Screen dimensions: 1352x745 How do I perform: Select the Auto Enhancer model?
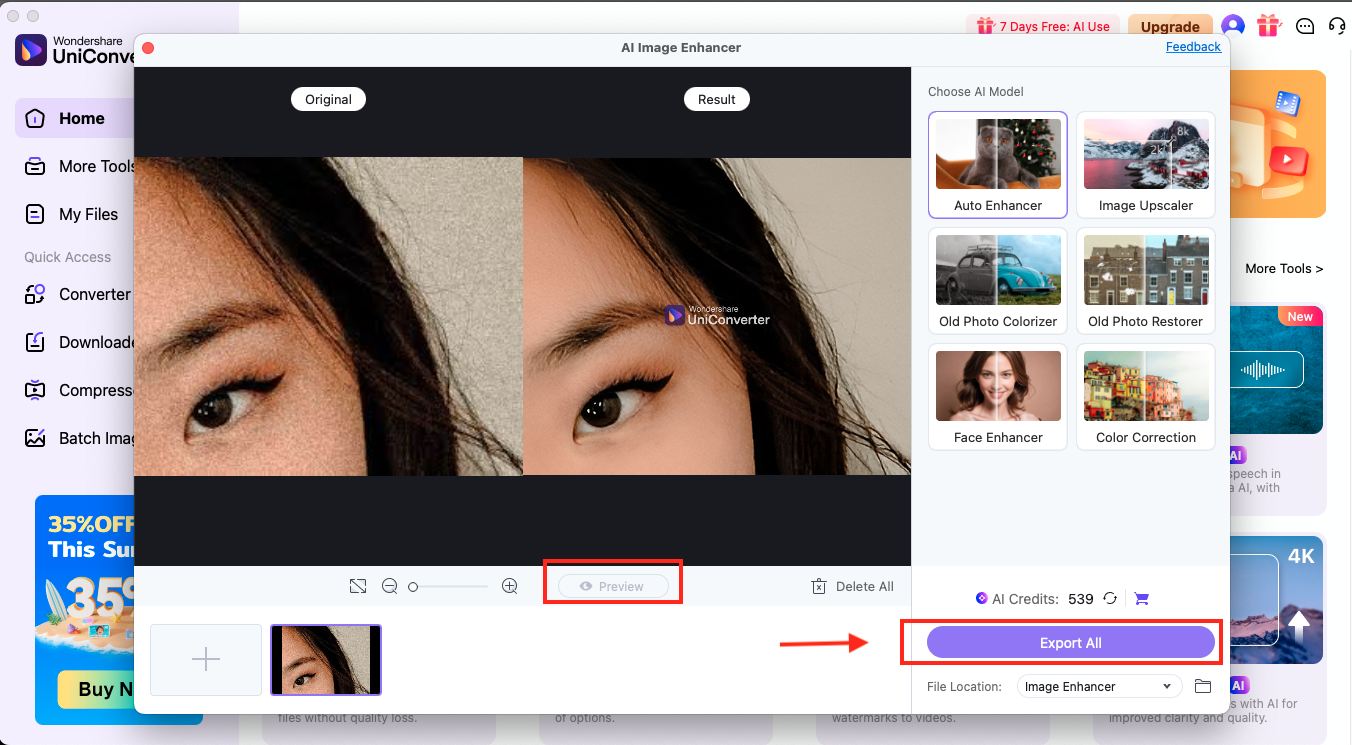pyautogui.click(x=998, y=165)
